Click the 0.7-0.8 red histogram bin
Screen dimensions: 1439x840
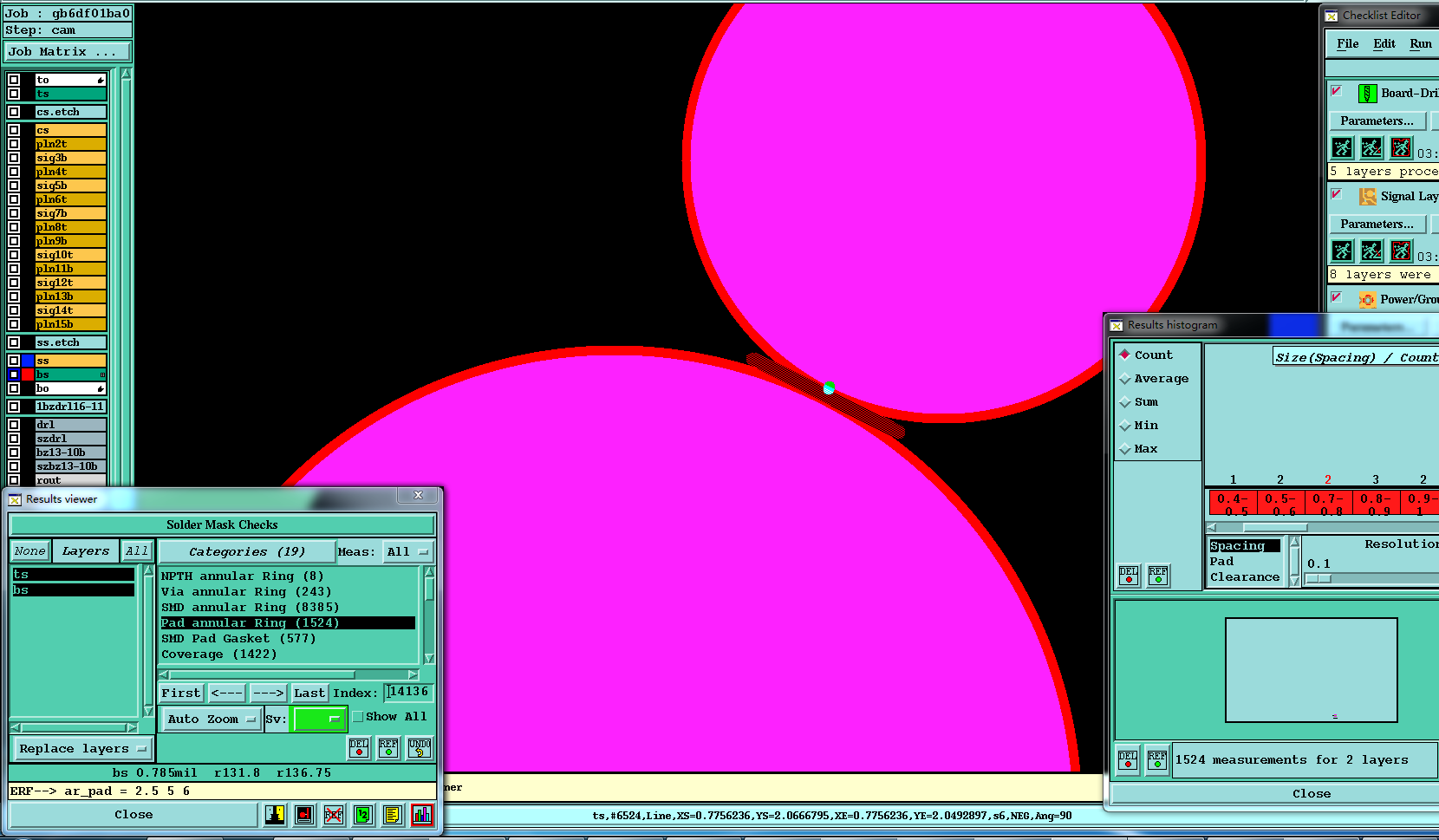[x=1328, y=504]
